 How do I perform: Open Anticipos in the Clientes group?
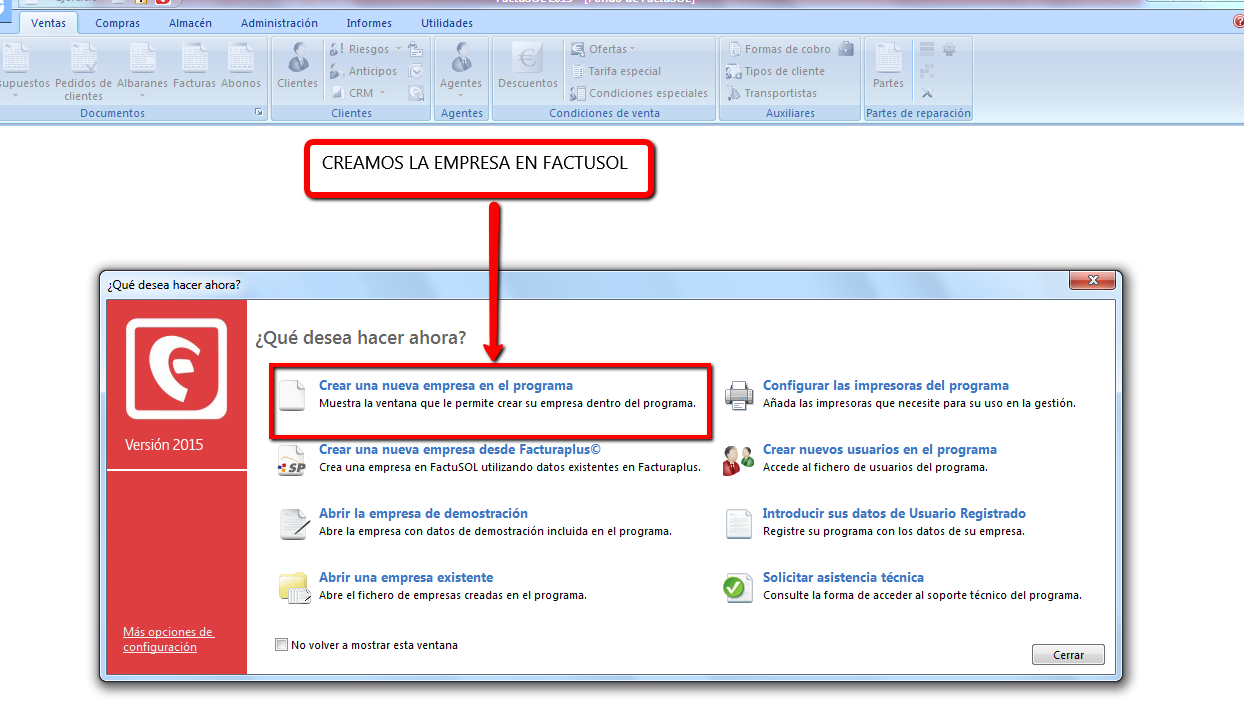[363, 71]
